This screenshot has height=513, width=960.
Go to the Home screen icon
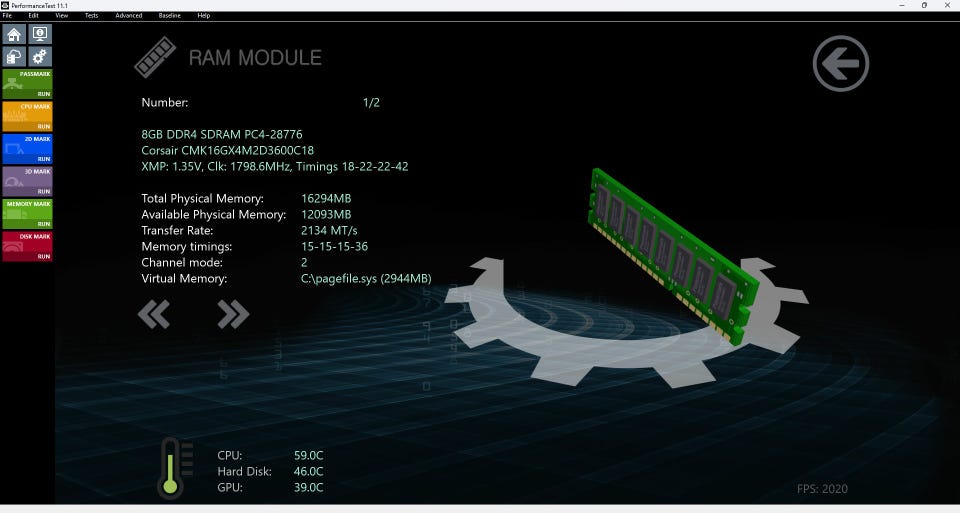[x=14, y=34]
